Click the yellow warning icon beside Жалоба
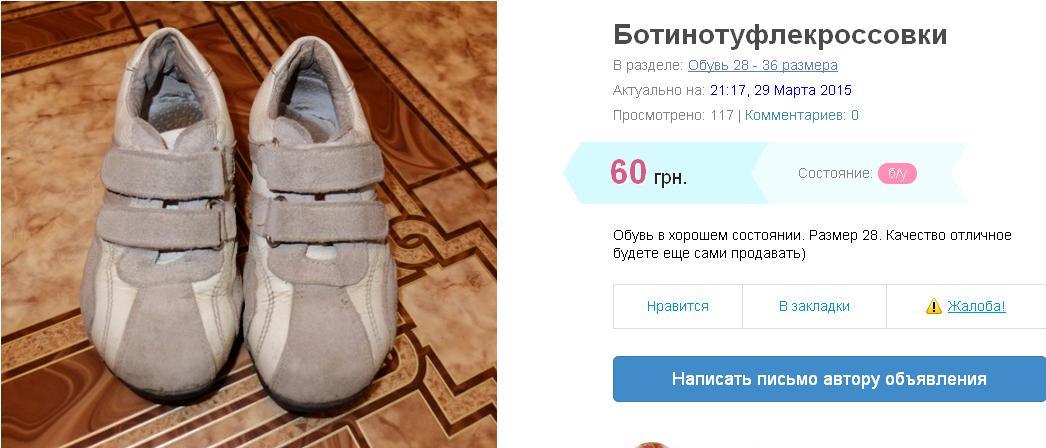 [x=933, y=306]
